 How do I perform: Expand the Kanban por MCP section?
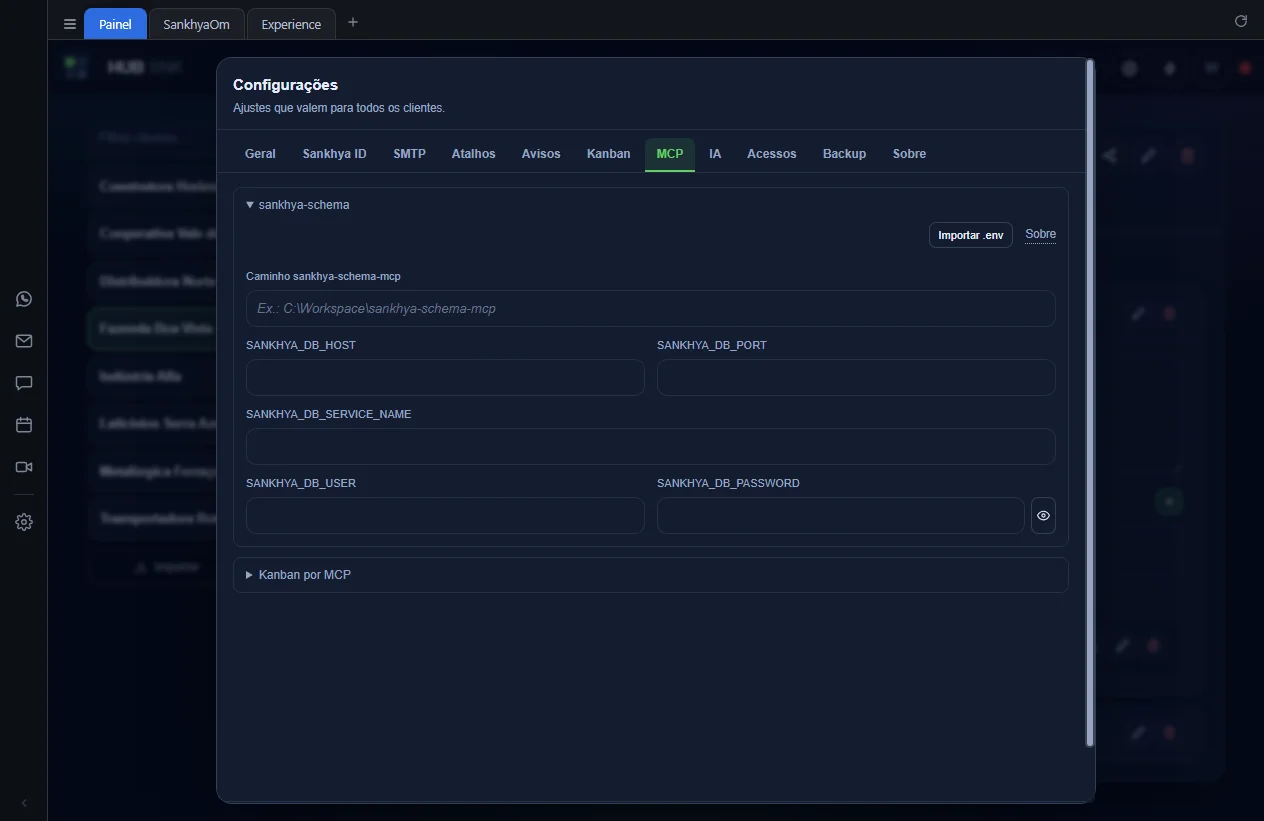(x=298, y=575)
